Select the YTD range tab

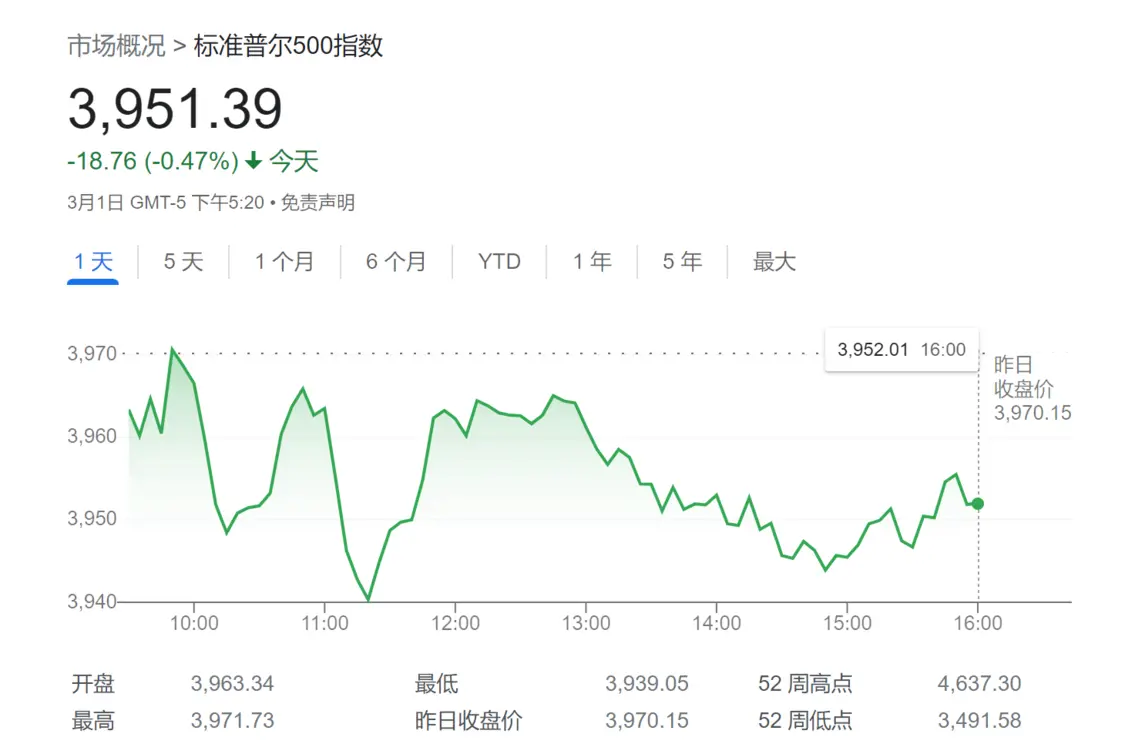coord(499,262)
